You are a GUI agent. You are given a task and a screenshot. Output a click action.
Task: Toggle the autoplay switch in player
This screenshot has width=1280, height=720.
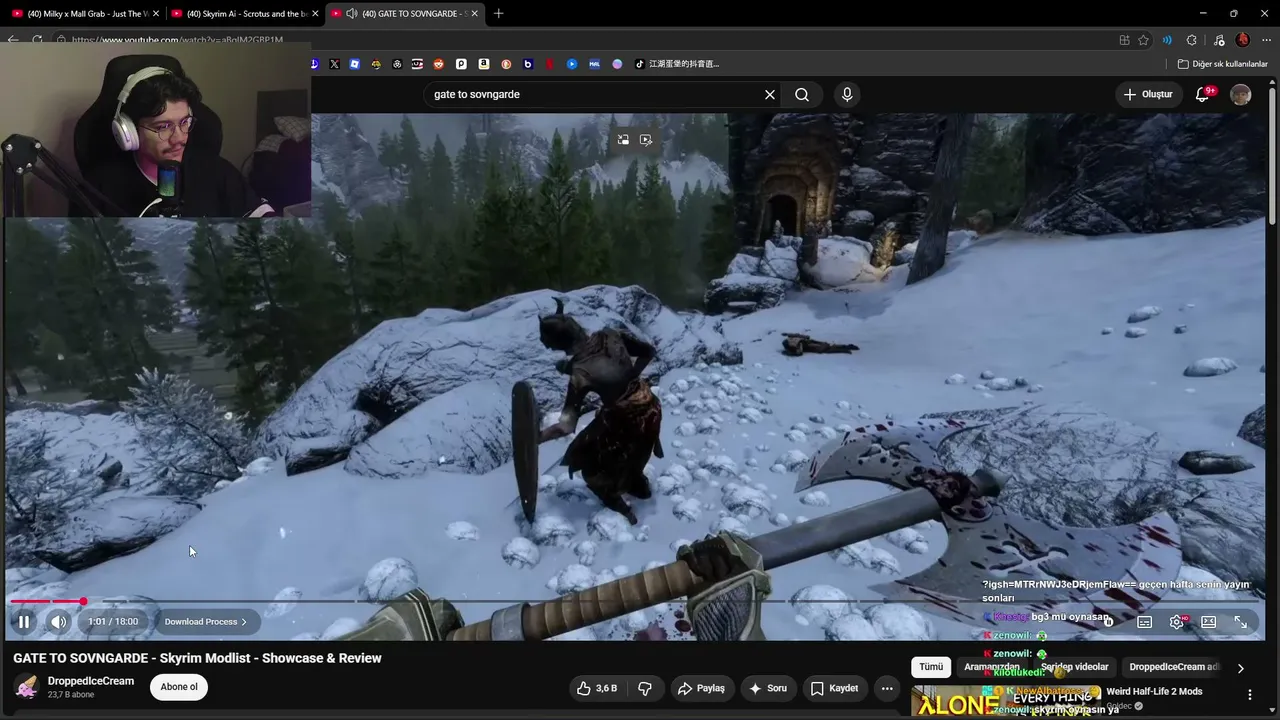click(1108, 622)
